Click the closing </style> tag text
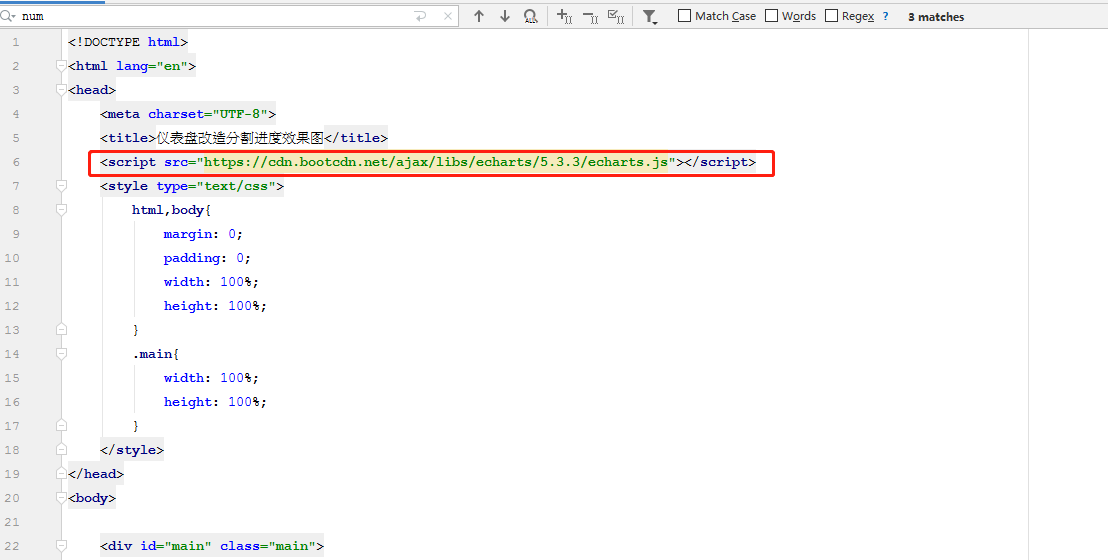This screenshot has height=560, width=1108. tap(131, 450)
